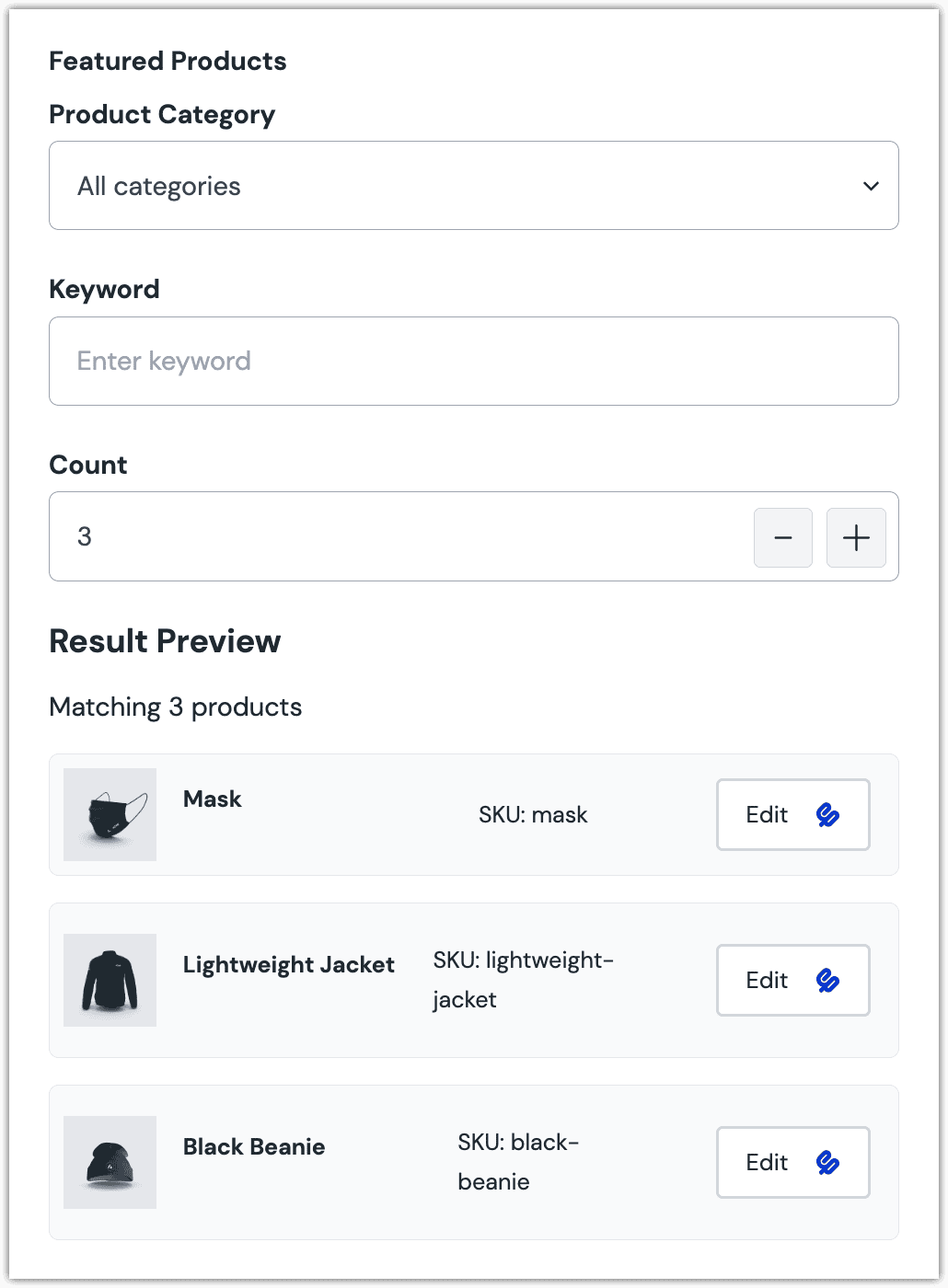Select the Mask product thumbnail
948x1288 pixels.
point(110,815)
